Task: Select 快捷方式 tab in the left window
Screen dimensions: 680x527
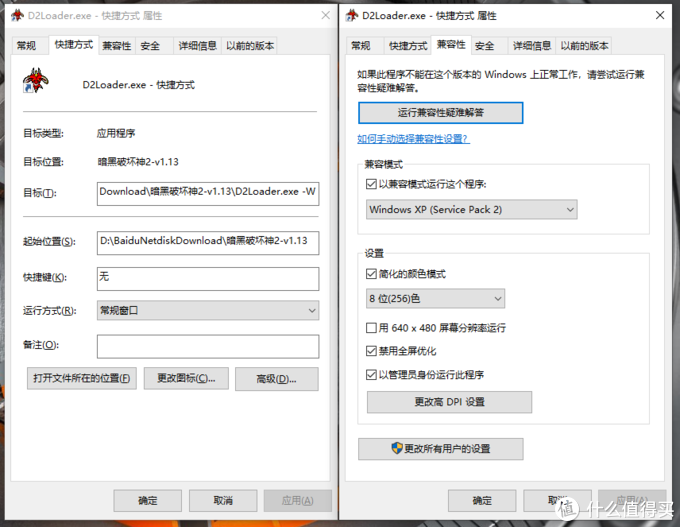Action: pyautogui.click(x=74, y=45)
